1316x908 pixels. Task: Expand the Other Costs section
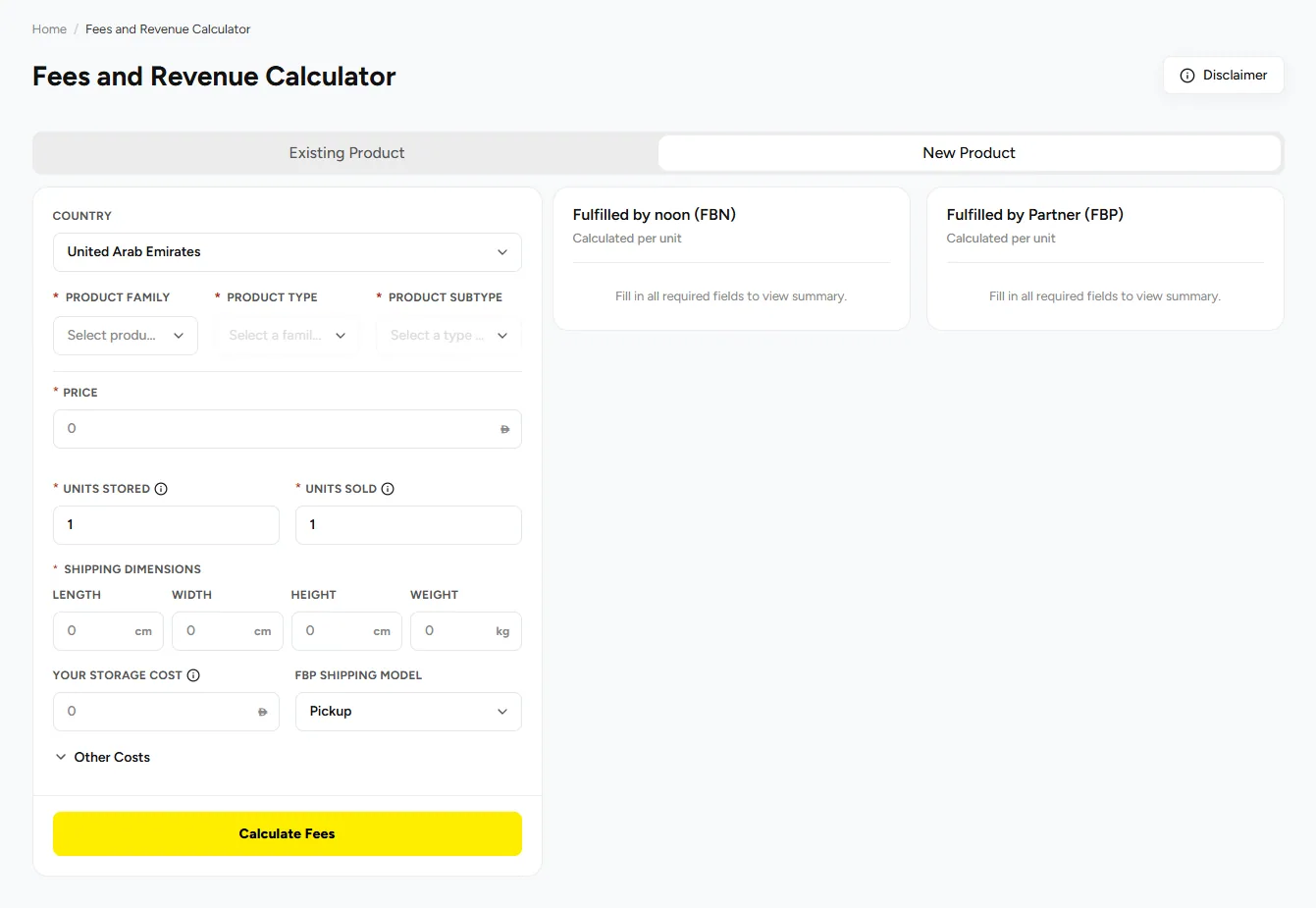pyautogui.click(x=102, y=758)
